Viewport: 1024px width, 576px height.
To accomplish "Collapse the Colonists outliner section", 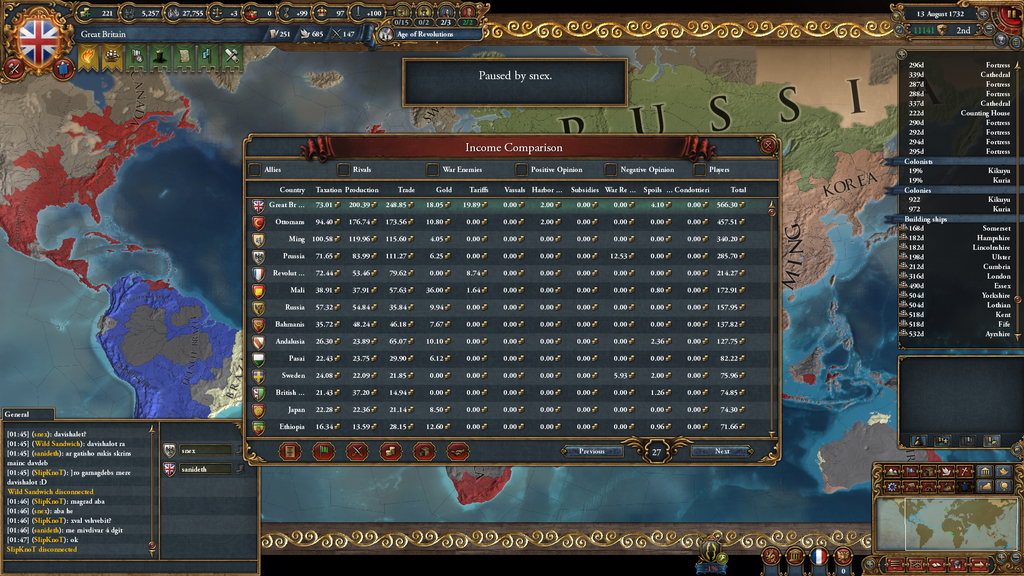I will [918, 161].
